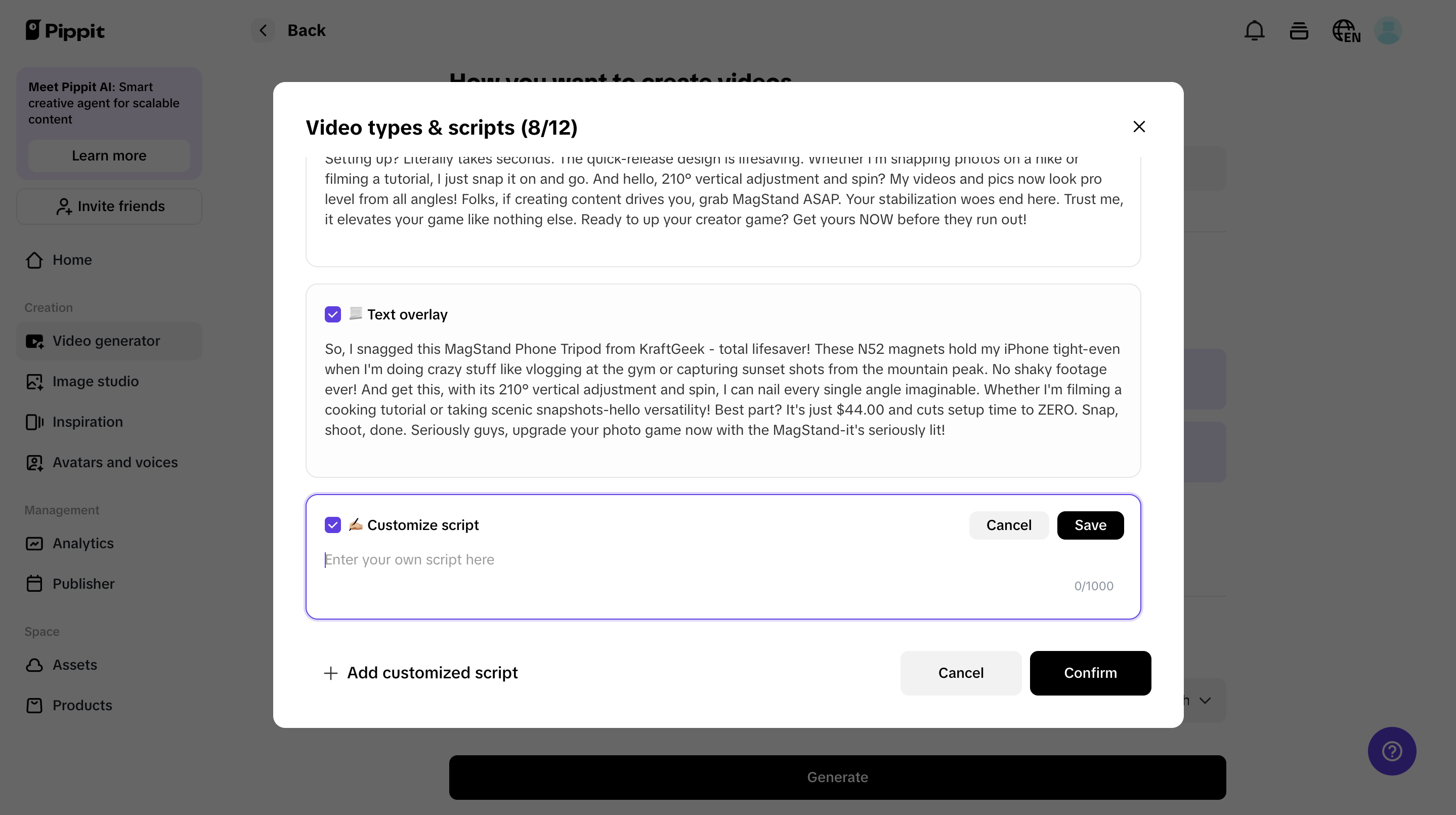Open the Analytics panel

(x=83, y=544)
